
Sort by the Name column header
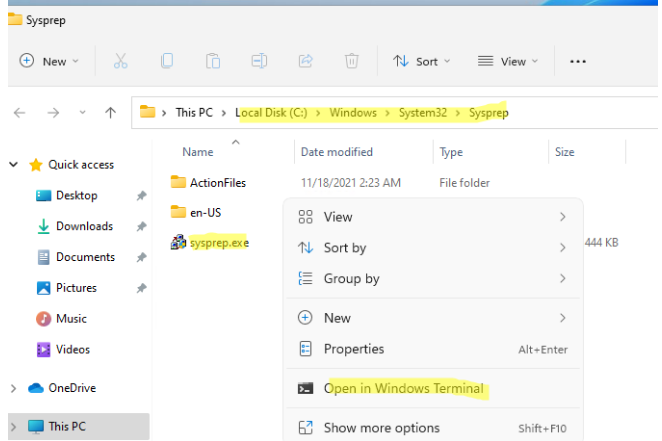(198, 152)
